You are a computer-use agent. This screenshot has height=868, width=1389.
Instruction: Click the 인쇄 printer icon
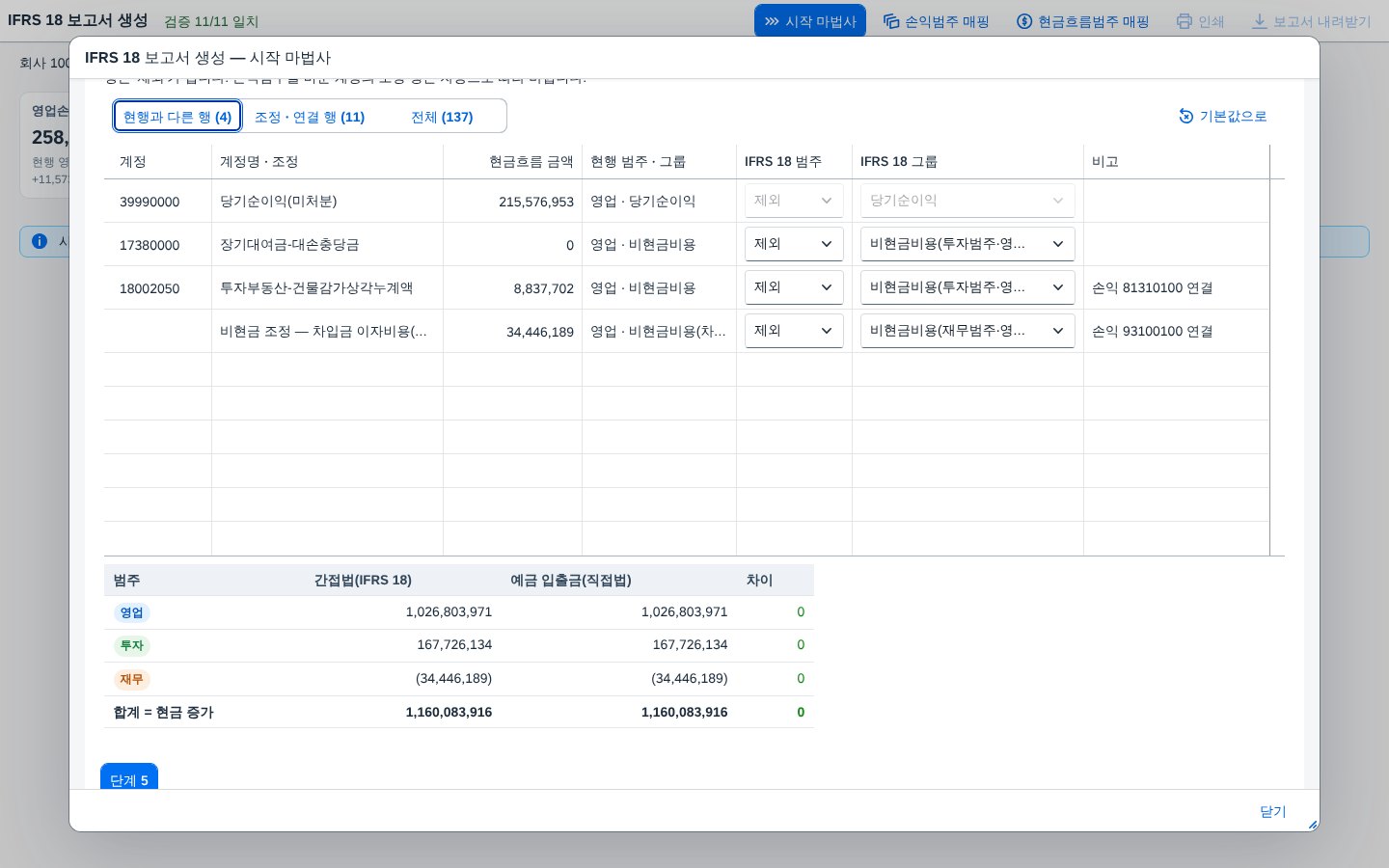point(1185,21)
